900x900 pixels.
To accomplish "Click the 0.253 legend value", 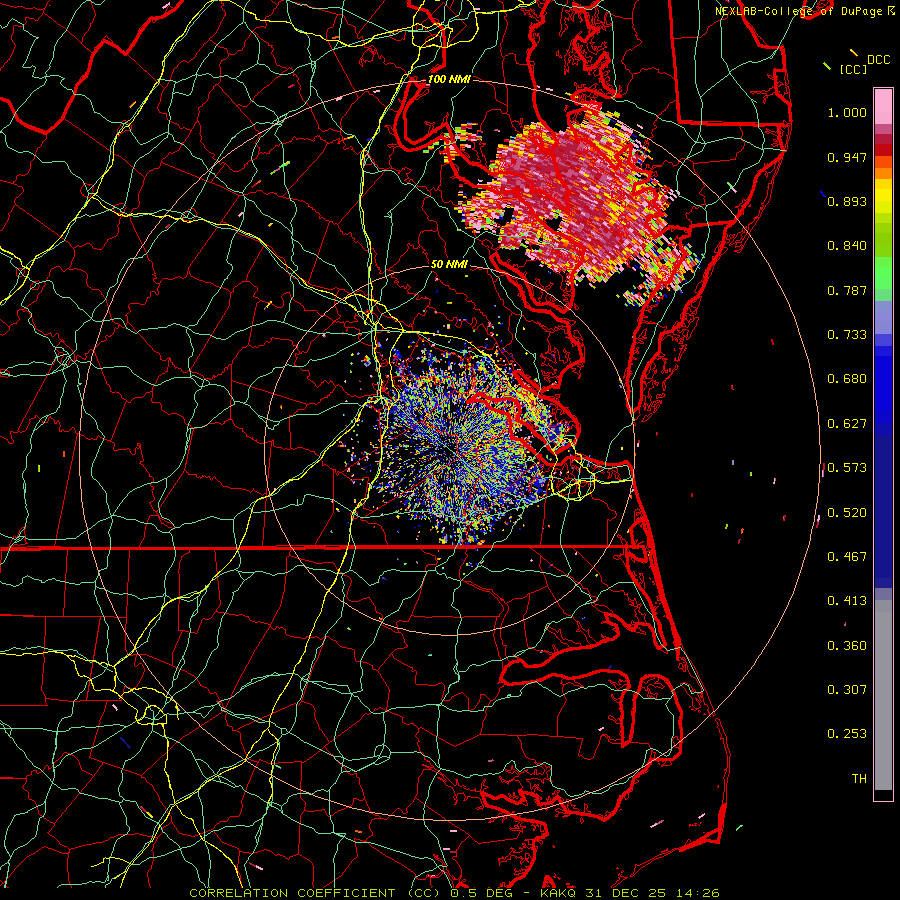I will point(847,734).
